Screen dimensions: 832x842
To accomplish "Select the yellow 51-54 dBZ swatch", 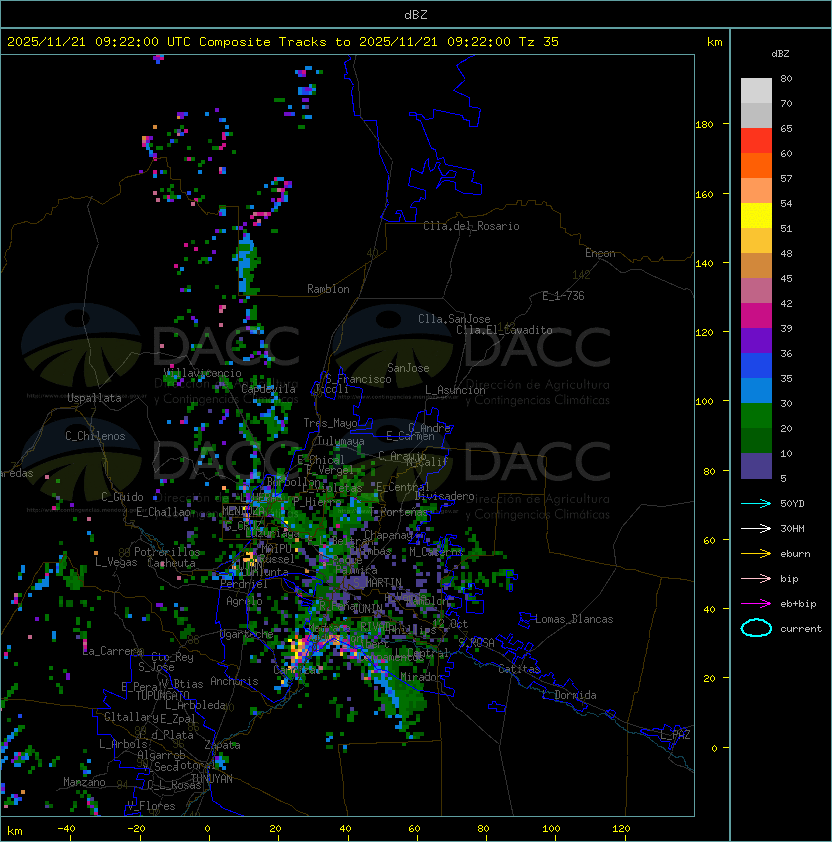I will point(756,216).
